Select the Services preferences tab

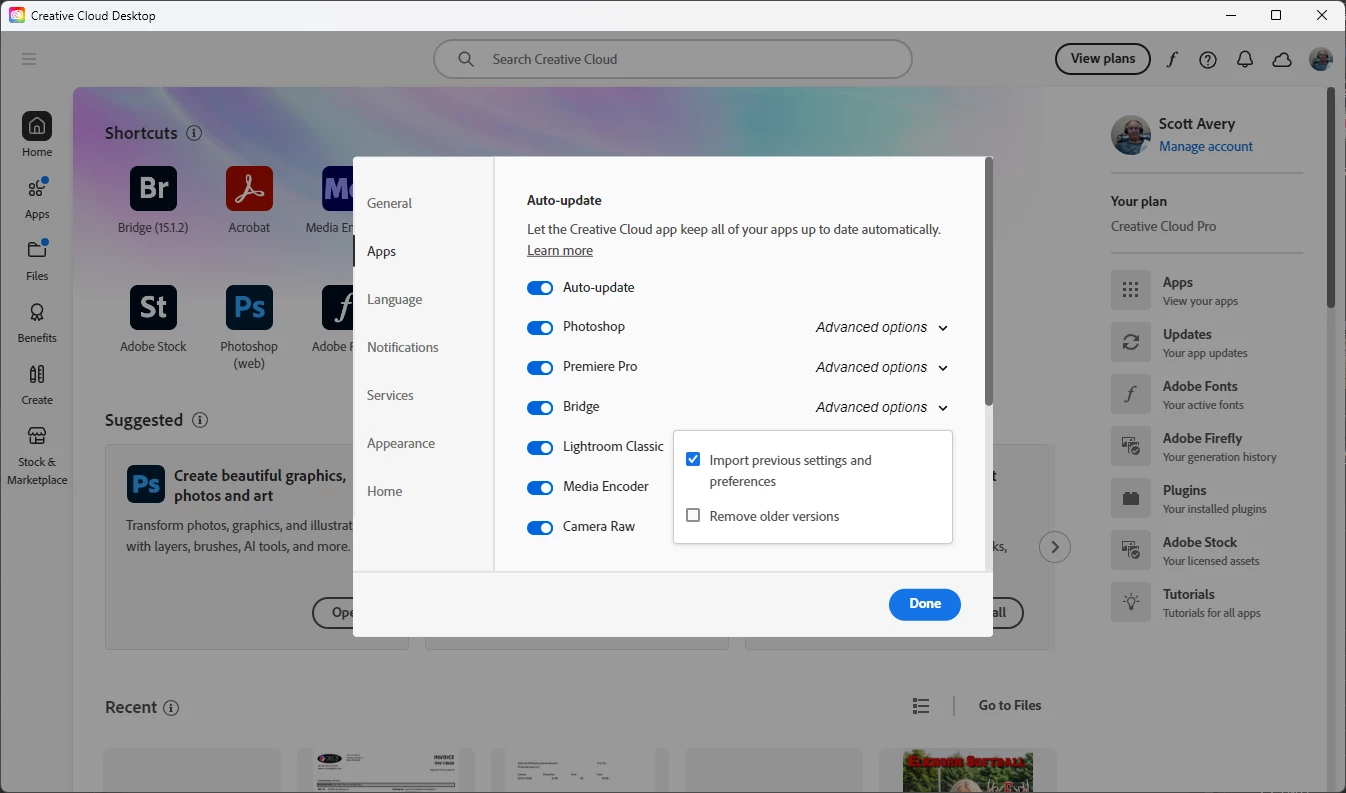click(x=390, y=395)
